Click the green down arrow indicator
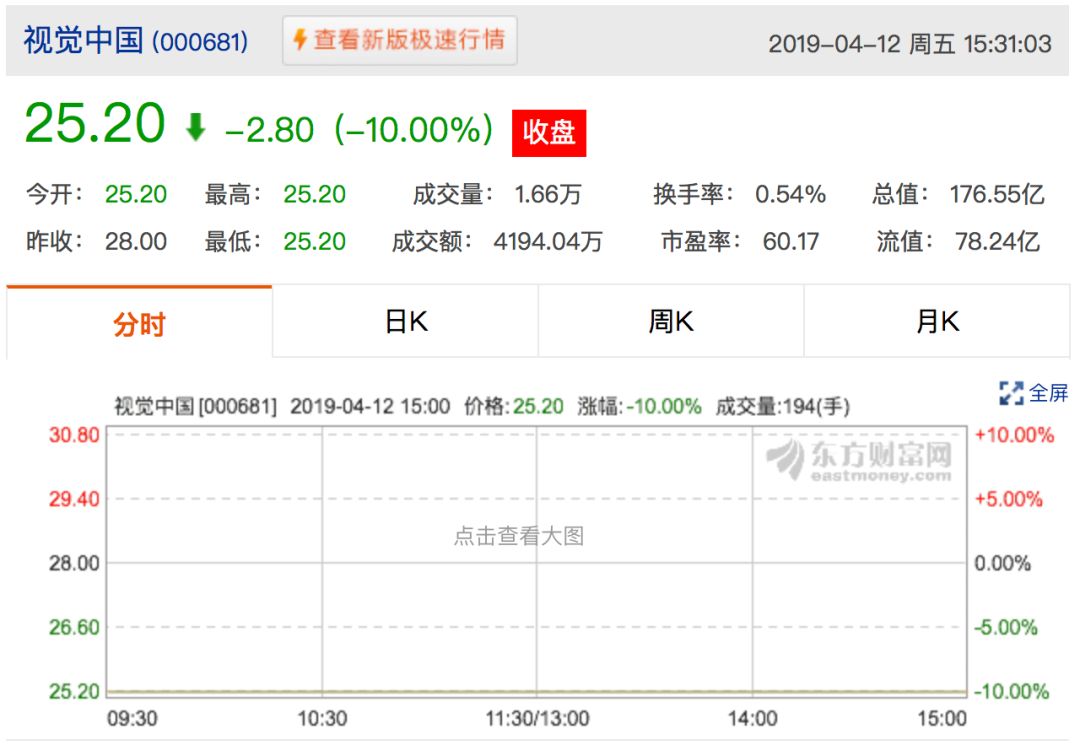 click(196, 127)
